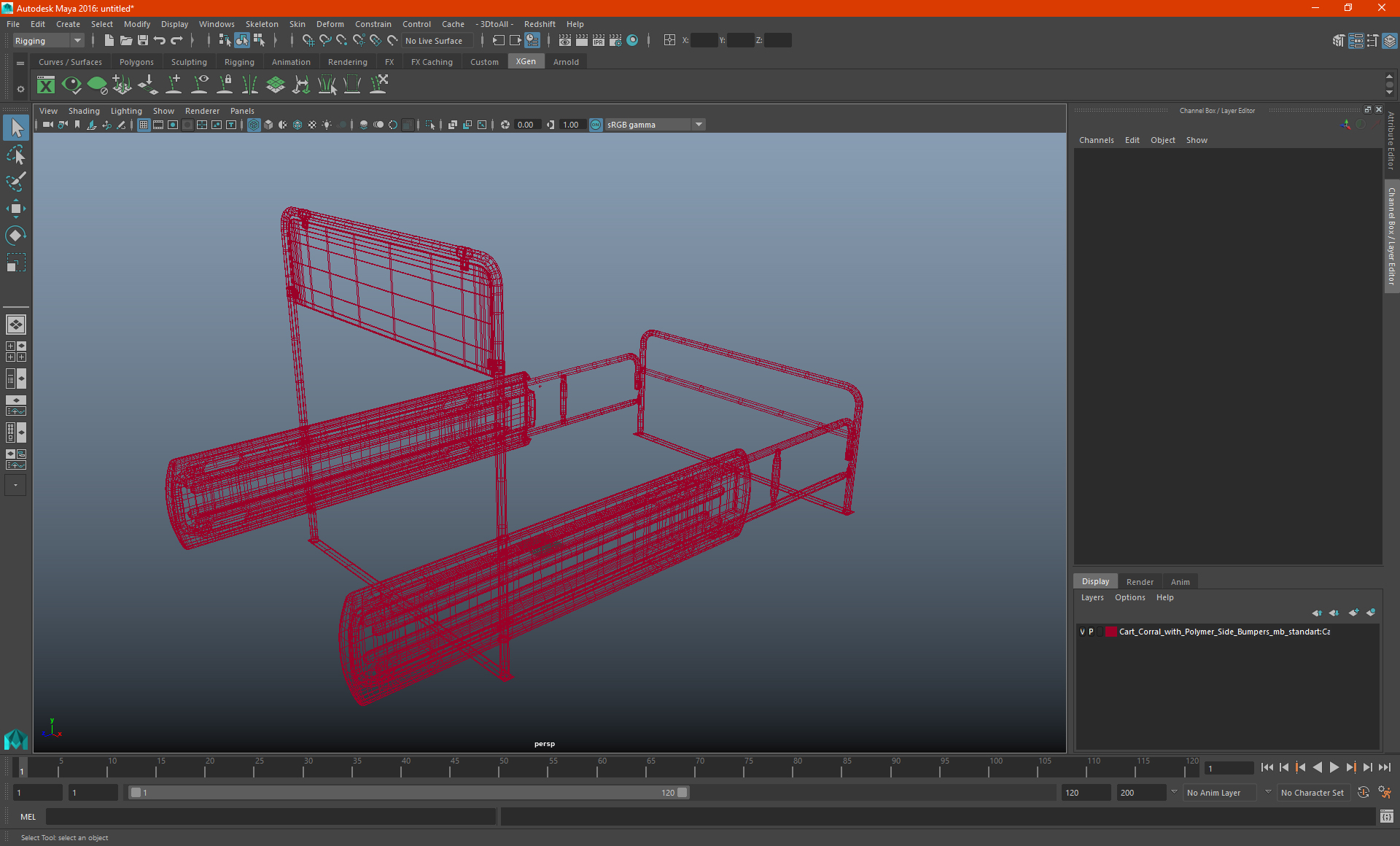Open the Skeleton menu
Viewport: 1400px width, 846px height.
click(x=261, y=24)
